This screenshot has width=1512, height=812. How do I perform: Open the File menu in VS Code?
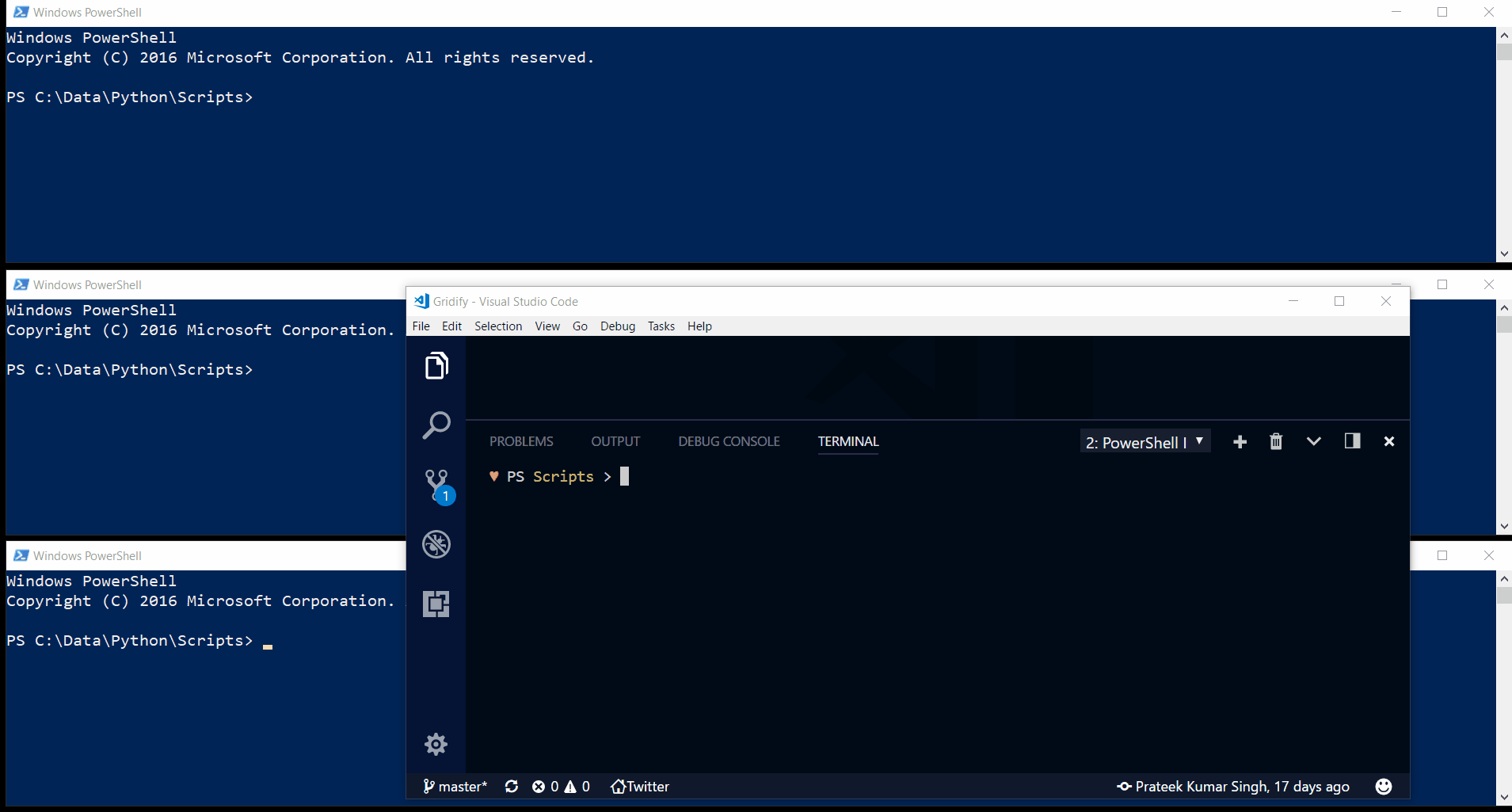point(421,326)
